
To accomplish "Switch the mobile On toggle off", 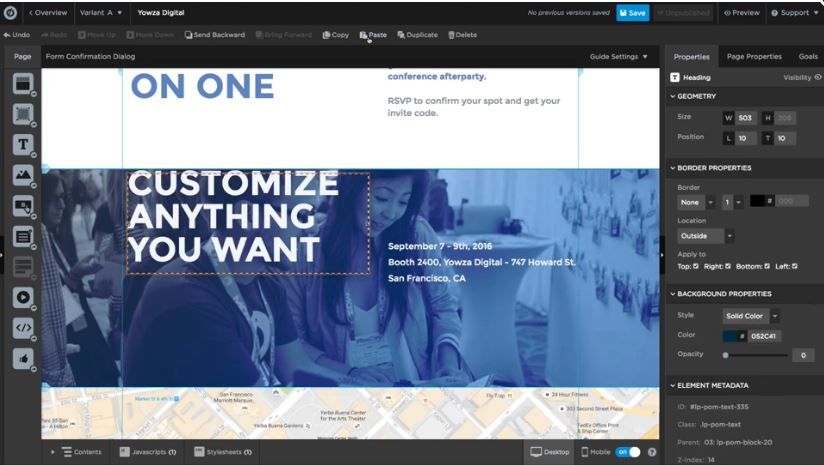I will point(628,452).
